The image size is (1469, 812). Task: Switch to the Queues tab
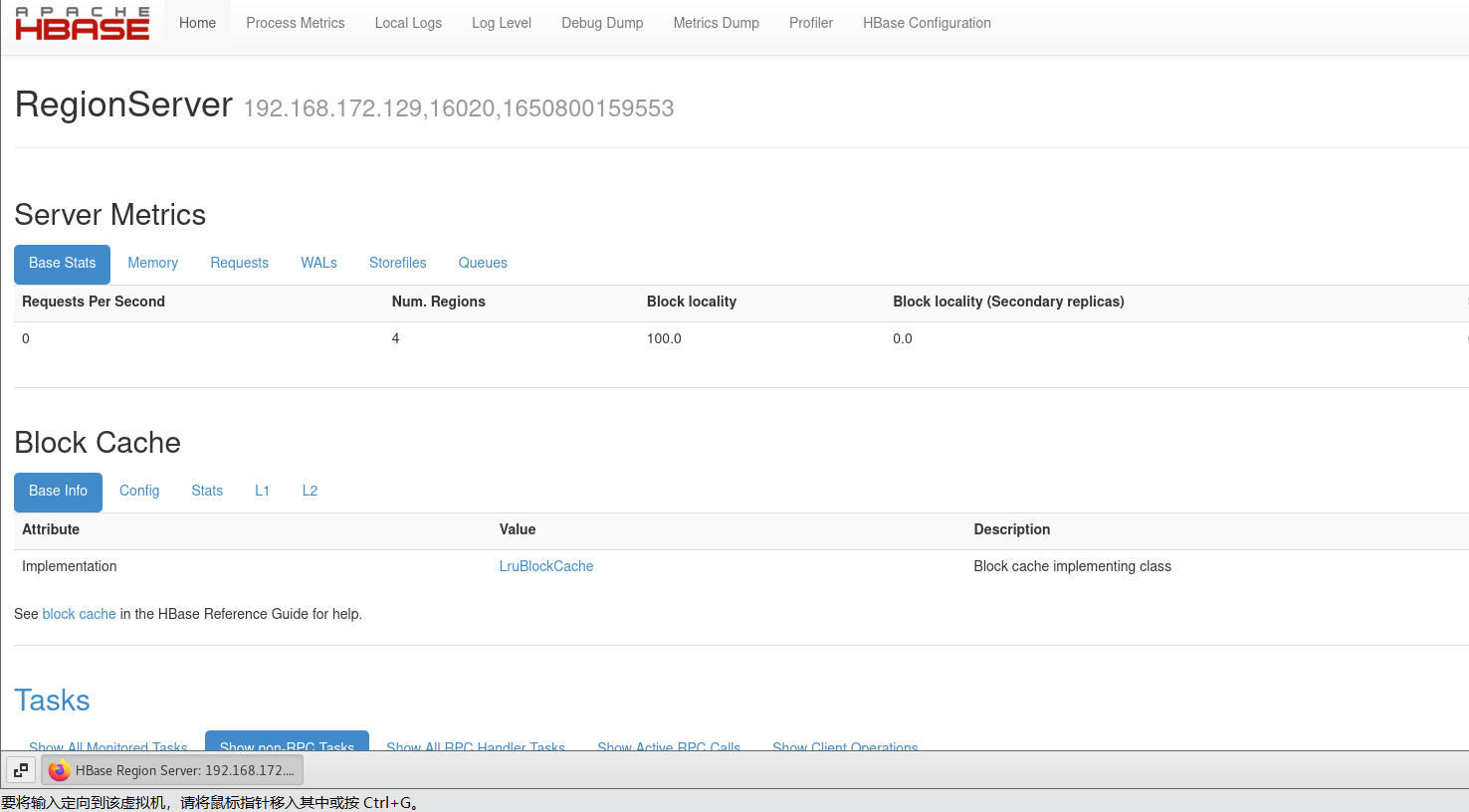coord(483,264)
